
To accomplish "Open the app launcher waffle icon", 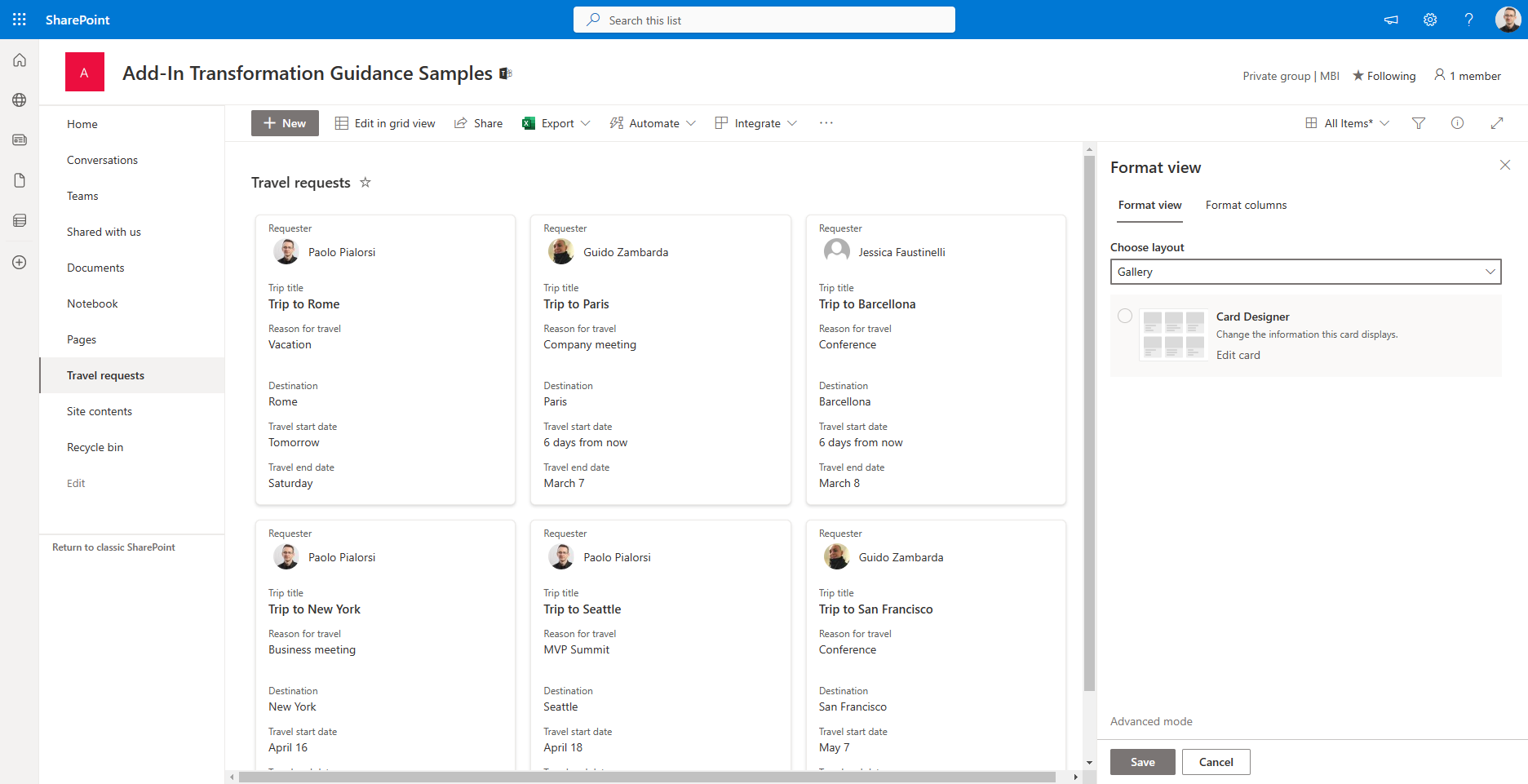I will [x=20, y=20].
